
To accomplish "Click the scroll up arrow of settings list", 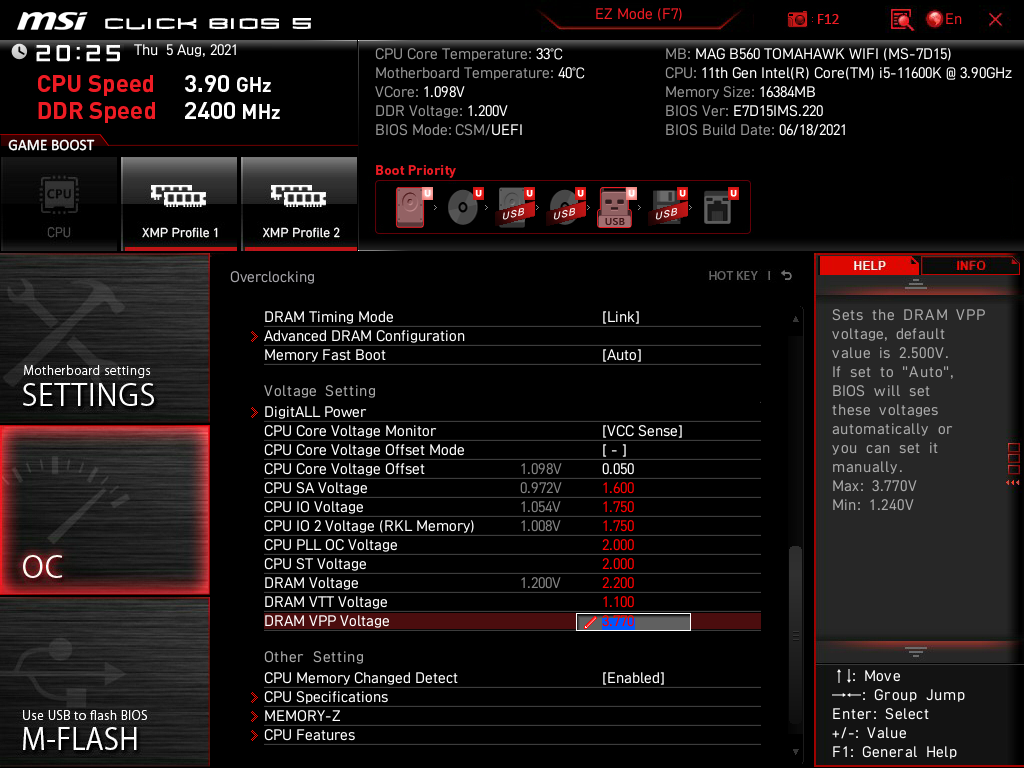I will [795, 319].
